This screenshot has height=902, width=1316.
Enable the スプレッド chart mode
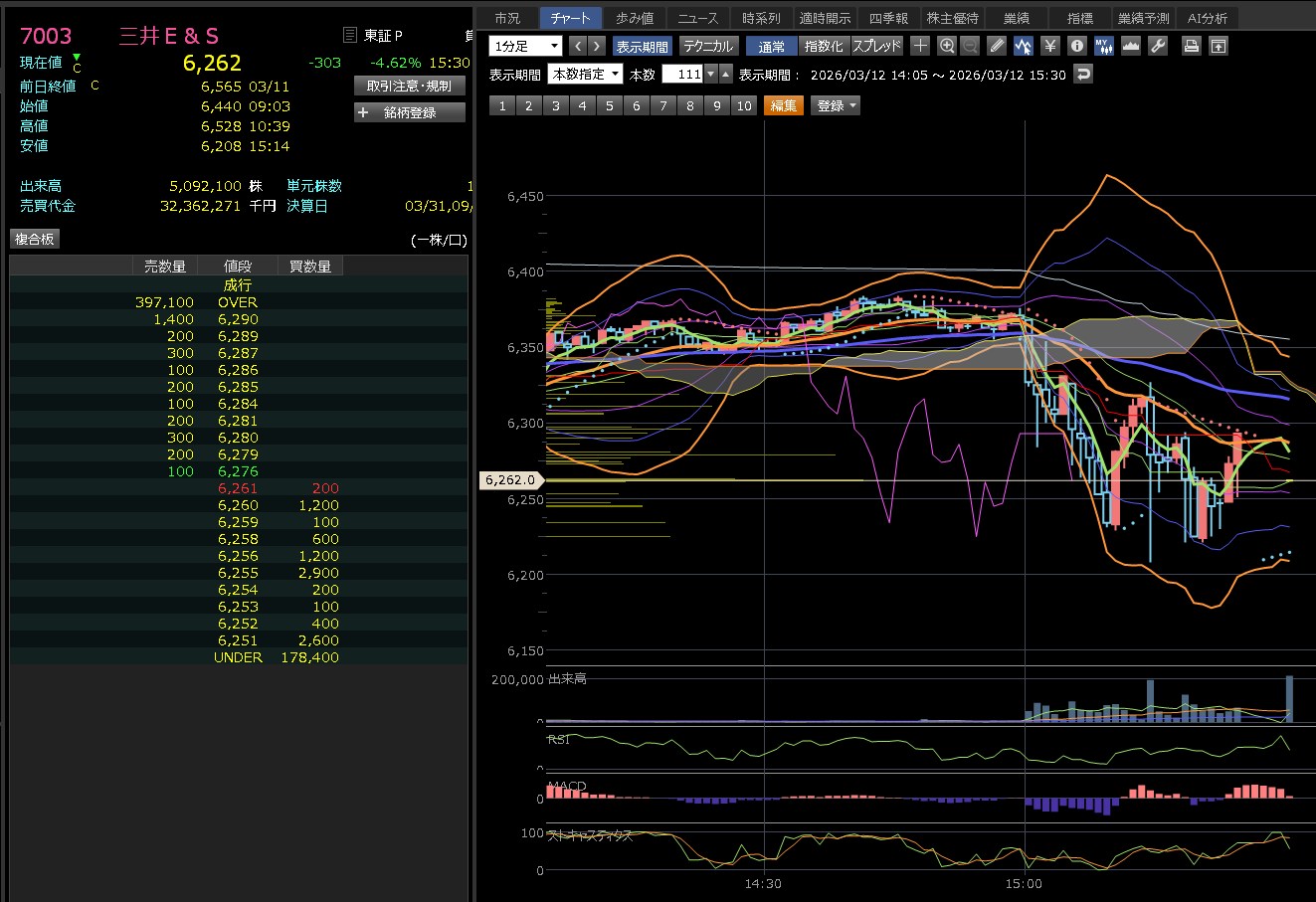[876, 46]
